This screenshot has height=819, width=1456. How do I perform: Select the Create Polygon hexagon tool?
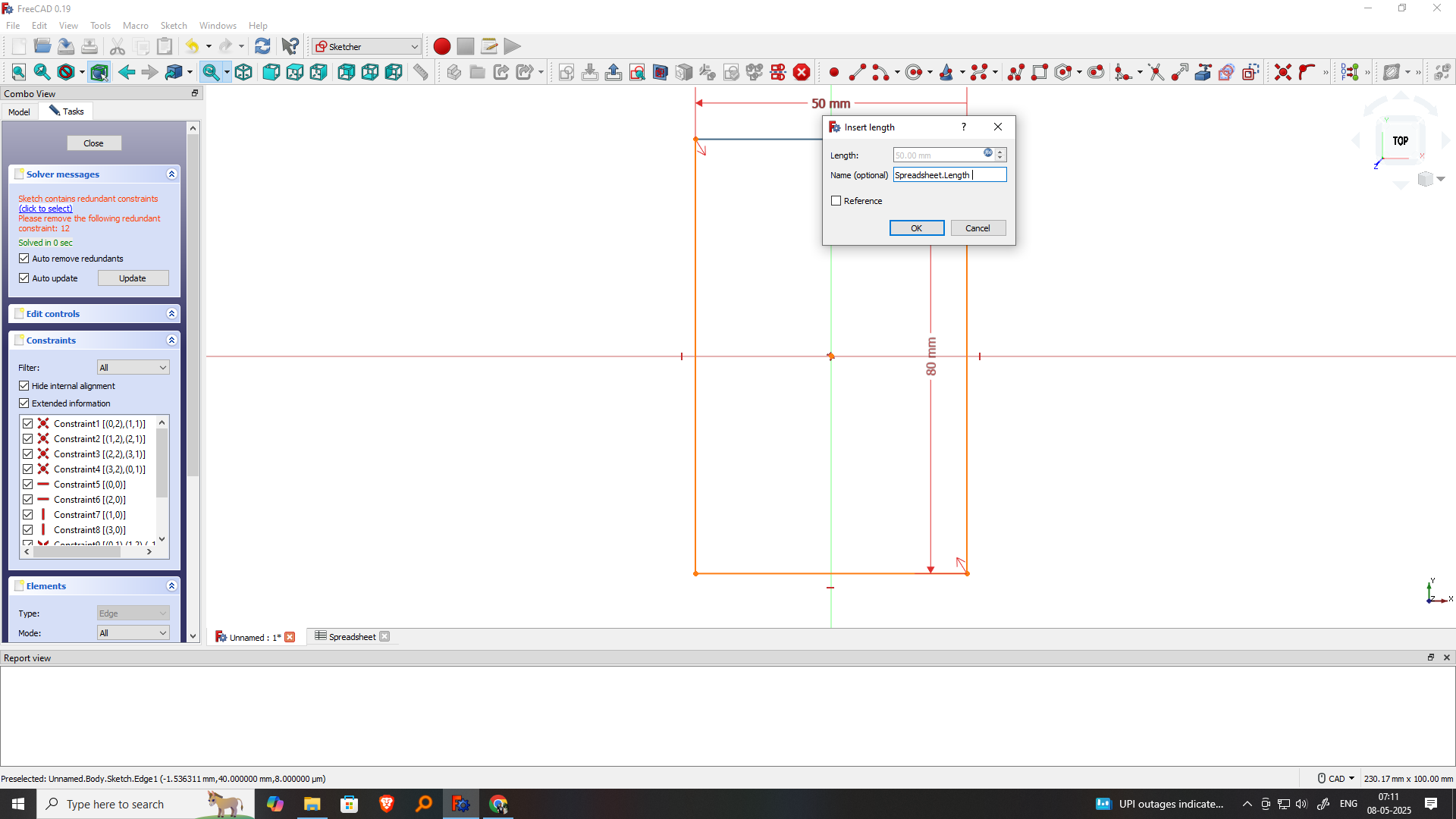click(x=1064, y=72)
